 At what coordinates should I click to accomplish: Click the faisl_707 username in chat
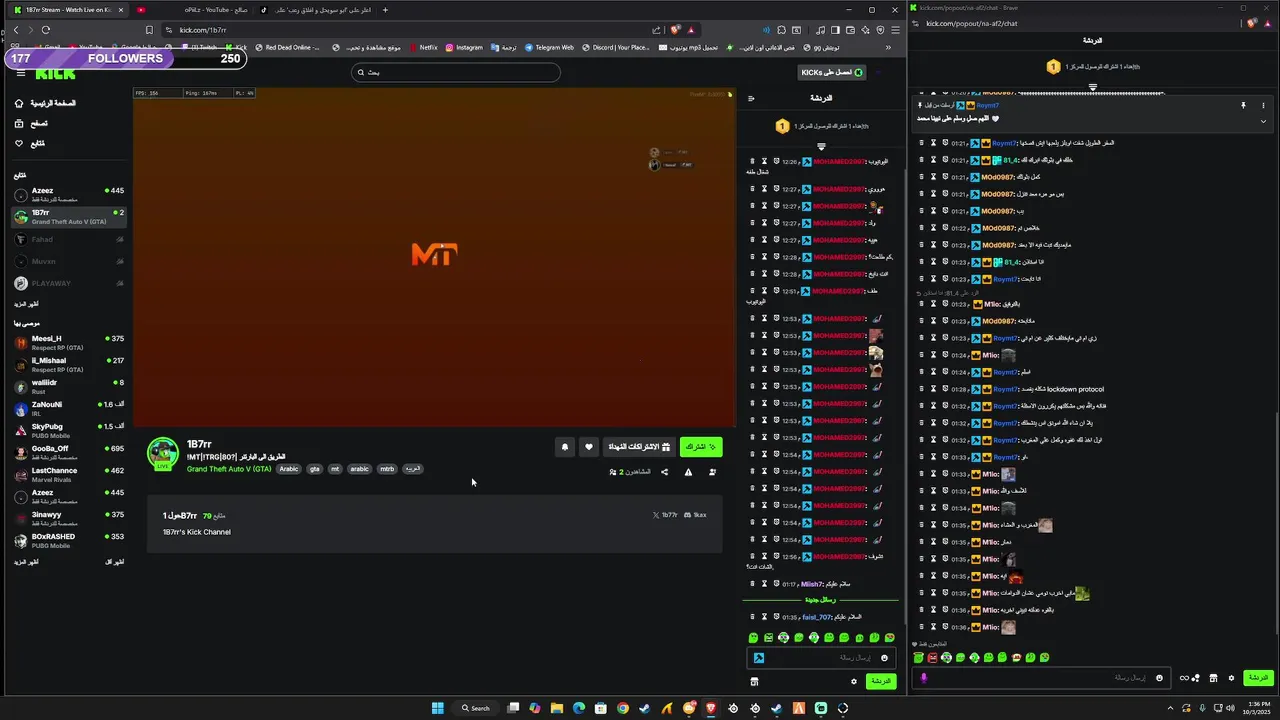click(x=816, y=617)
